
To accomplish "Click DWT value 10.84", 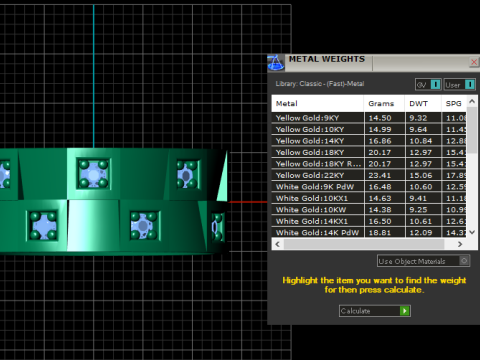I will coord(421,141).
